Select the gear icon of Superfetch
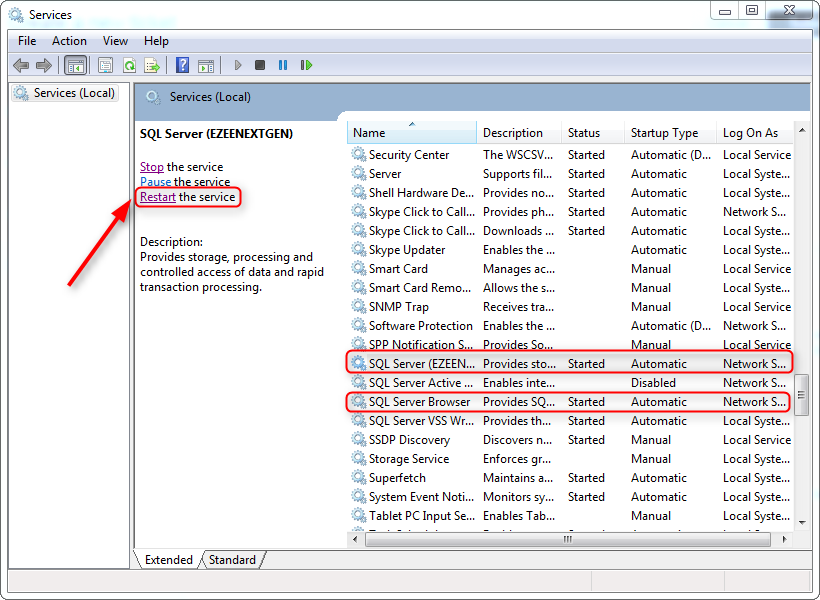820x600 pixels. pos(359,477)
